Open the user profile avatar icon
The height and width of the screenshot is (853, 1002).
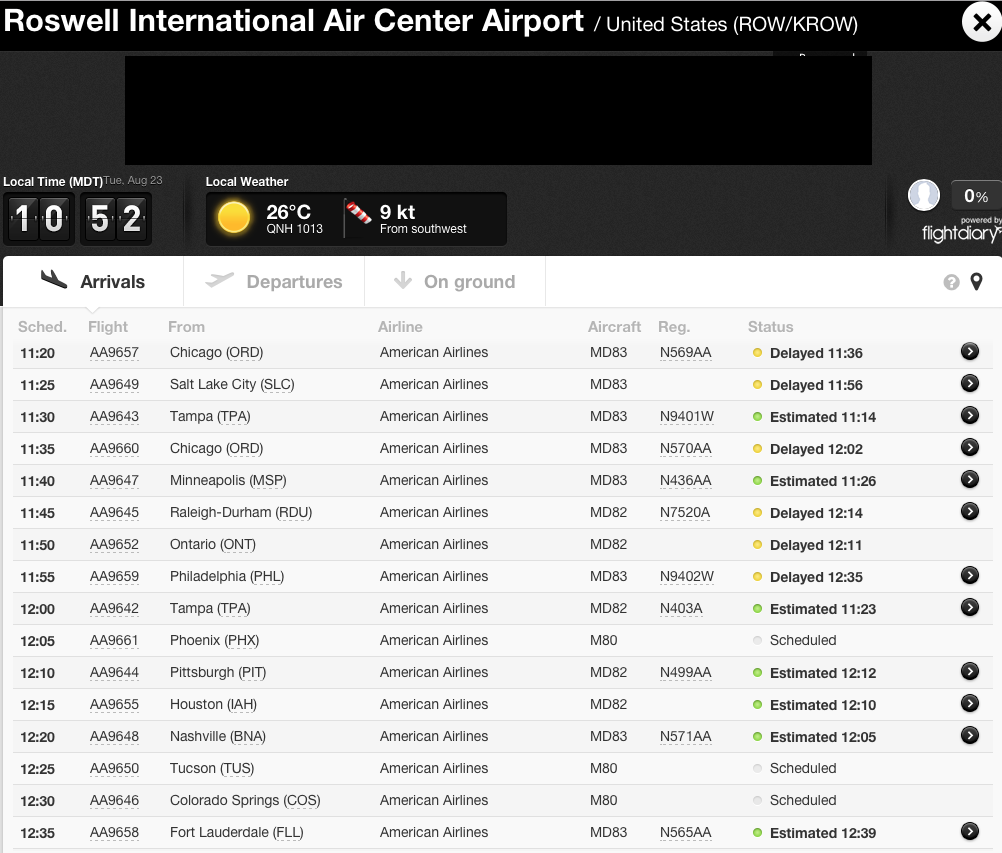pos(923,196)
